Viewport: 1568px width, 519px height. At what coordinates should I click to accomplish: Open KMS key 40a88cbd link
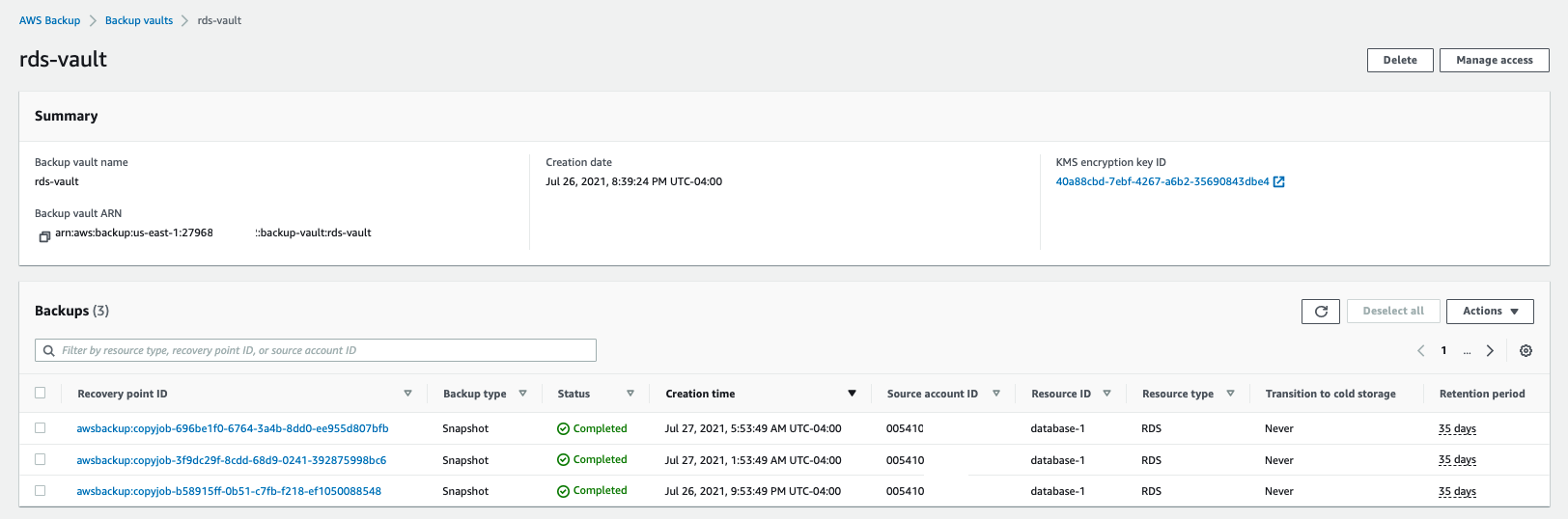[1162, 181]
